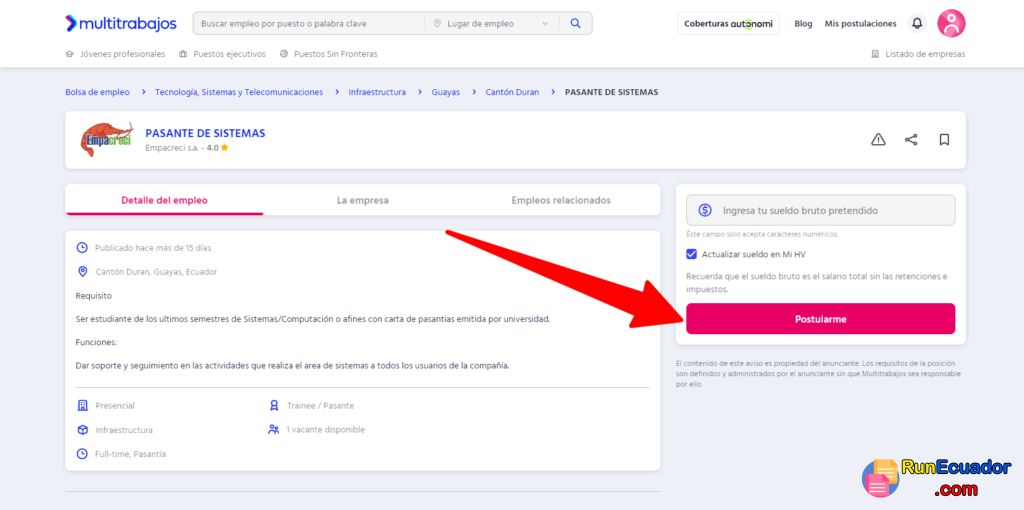Screen dimensions: 1024x510
Task: Click the people icon beside 1 vacante
Action: coord(274,430)
